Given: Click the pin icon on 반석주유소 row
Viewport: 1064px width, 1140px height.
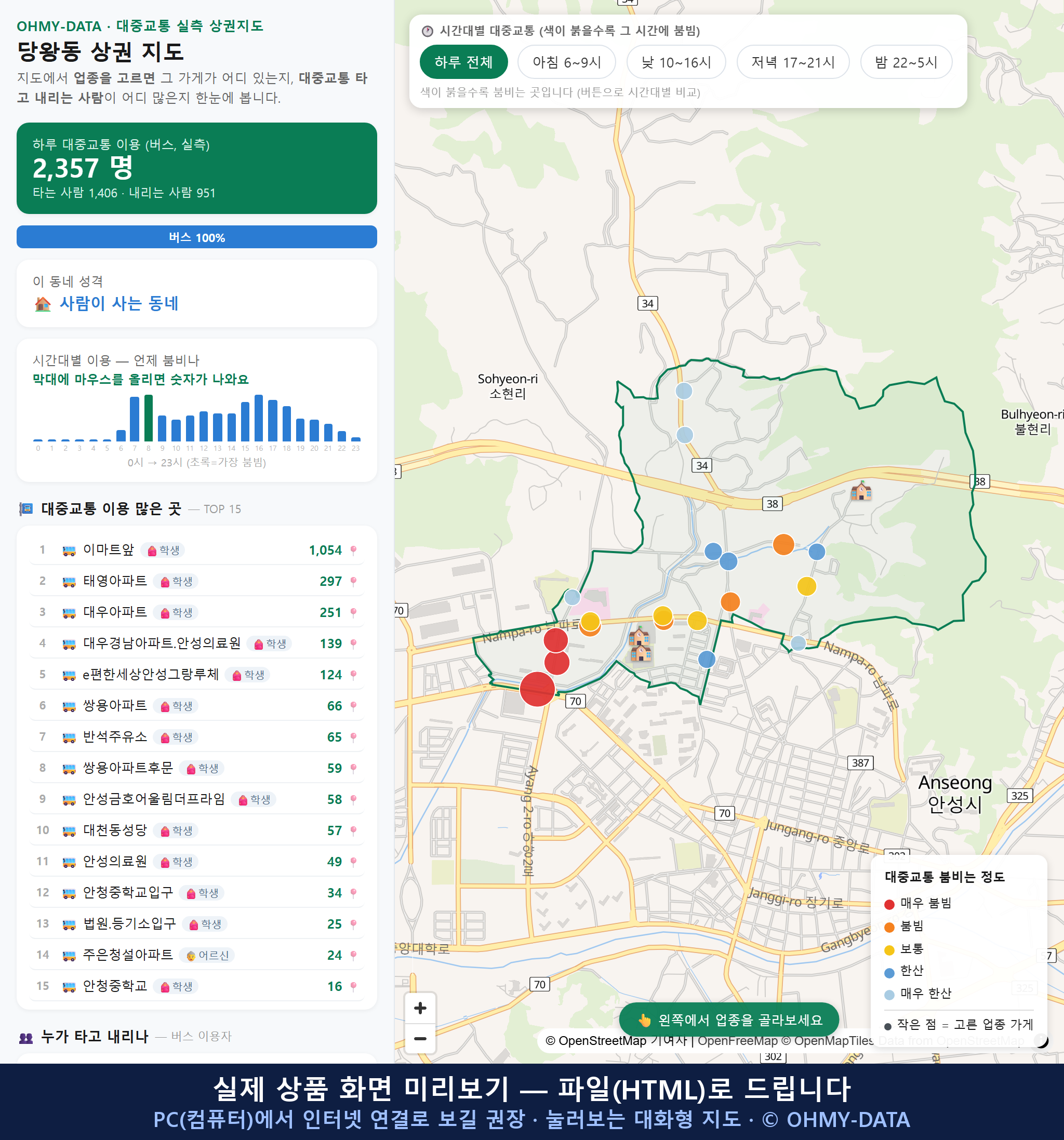Looking at the screenshot, I should pos(353,737).
